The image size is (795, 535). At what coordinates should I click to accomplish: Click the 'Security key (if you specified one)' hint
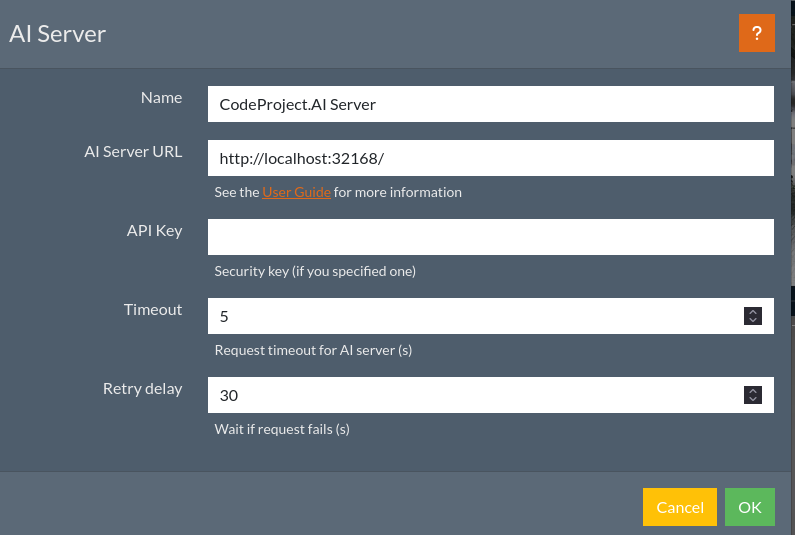click(315, 271)
